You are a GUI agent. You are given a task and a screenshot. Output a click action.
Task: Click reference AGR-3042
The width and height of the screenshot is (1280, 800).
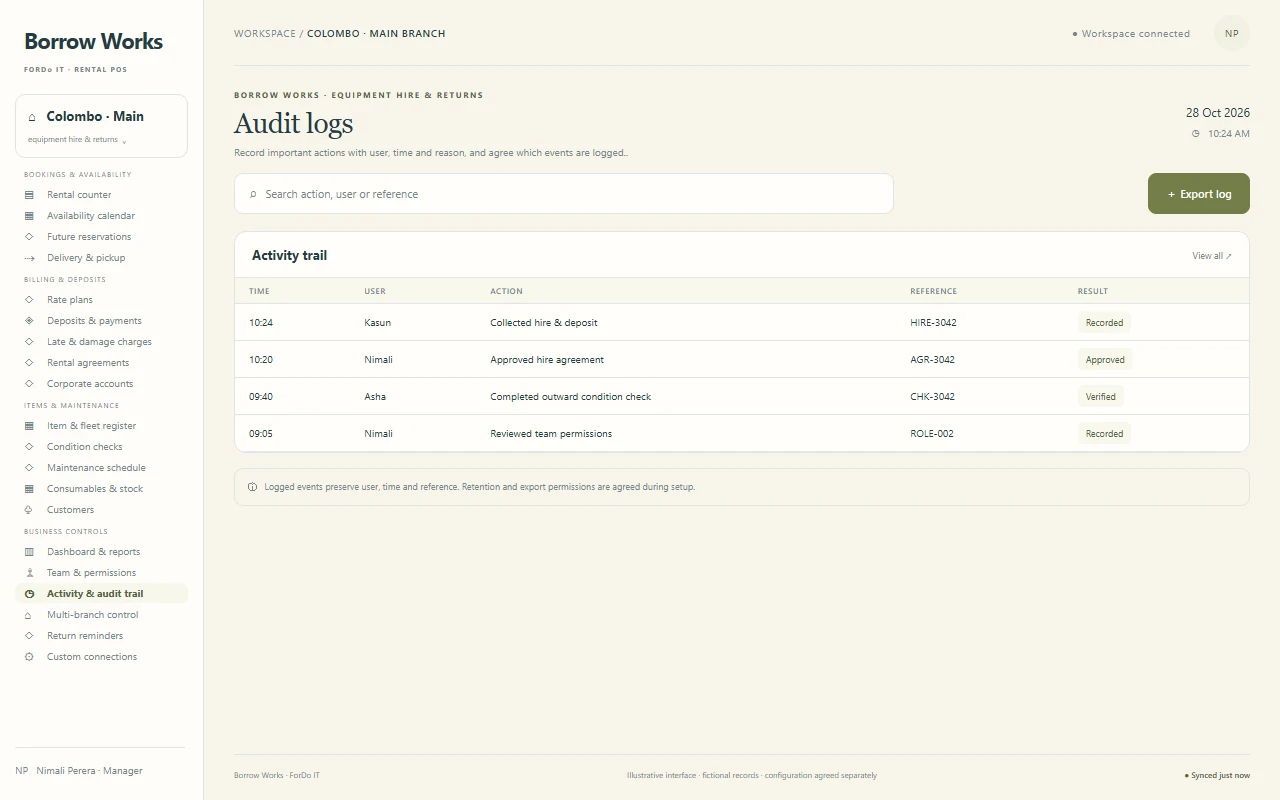(x=932, y=360)
